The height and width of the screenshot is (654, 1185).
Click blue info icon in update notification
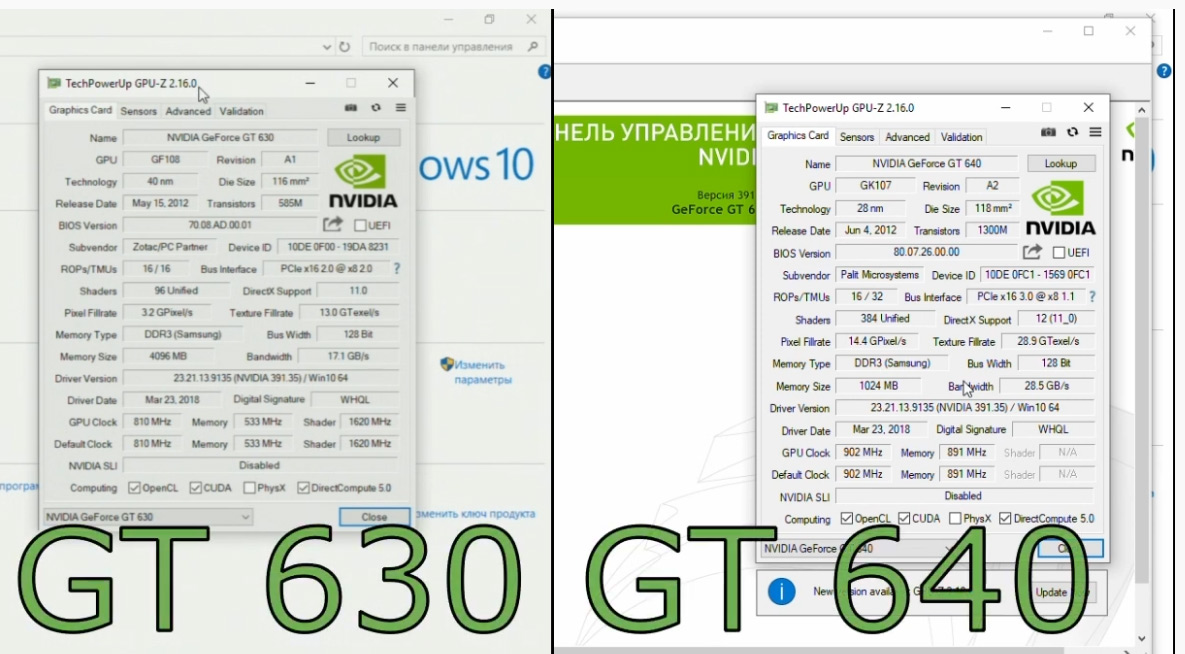point(781,591)
